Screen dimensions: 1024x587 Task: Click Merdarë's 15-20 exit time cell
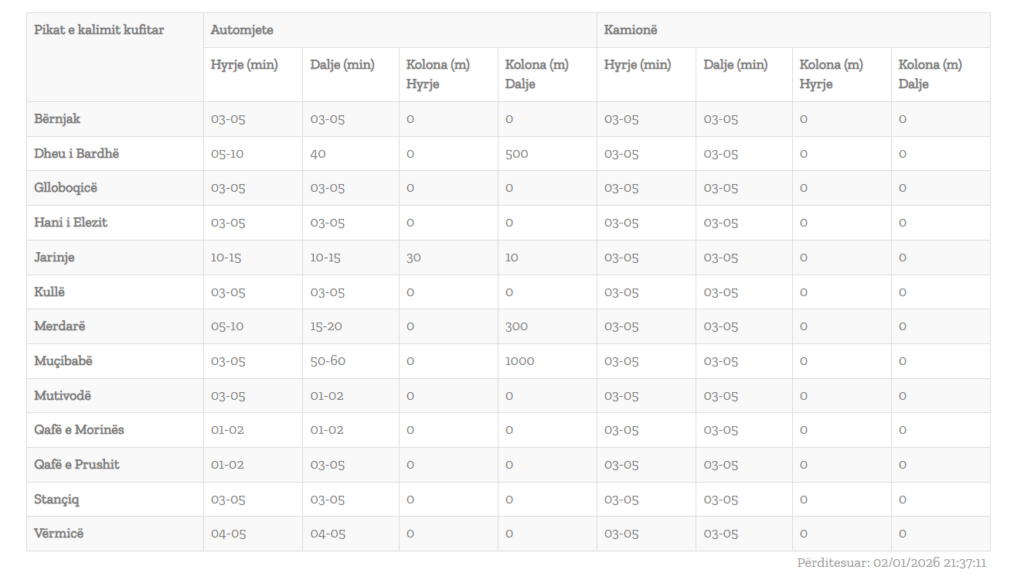(x=326, y=326)
